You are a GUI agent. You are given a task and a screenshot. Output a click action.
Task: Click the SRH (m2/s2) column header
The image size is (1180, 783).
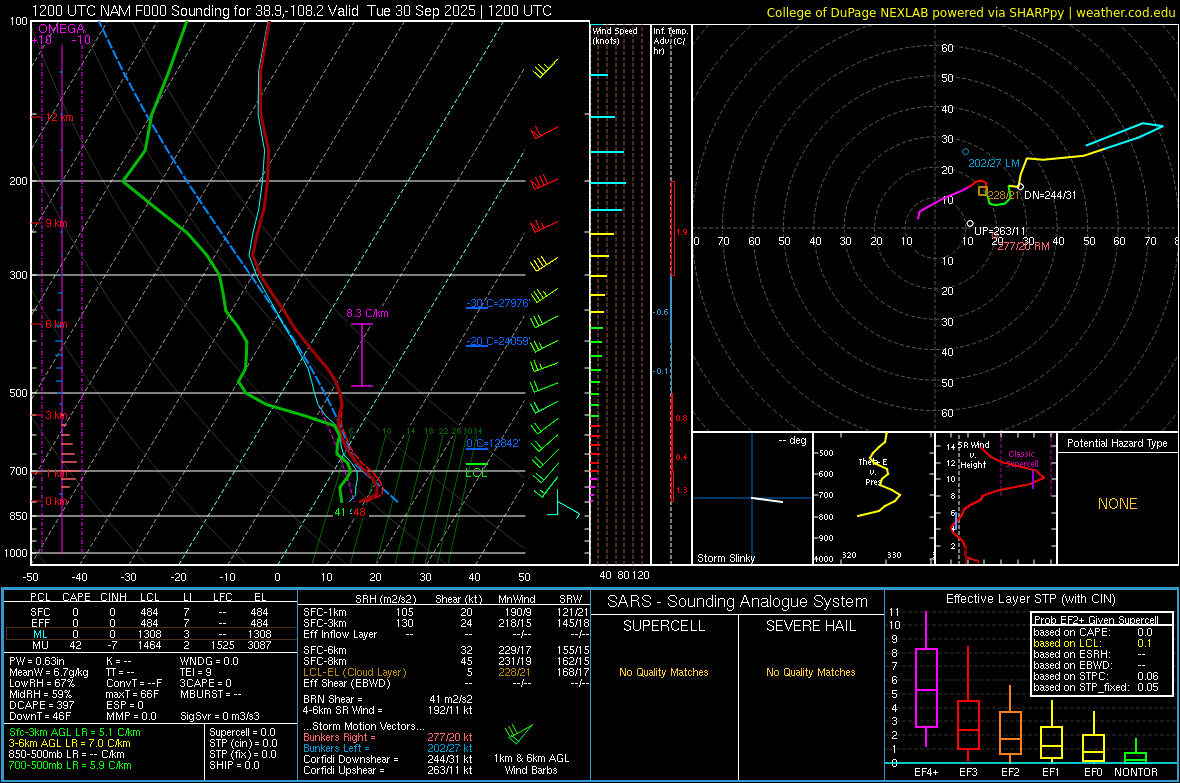385,599
